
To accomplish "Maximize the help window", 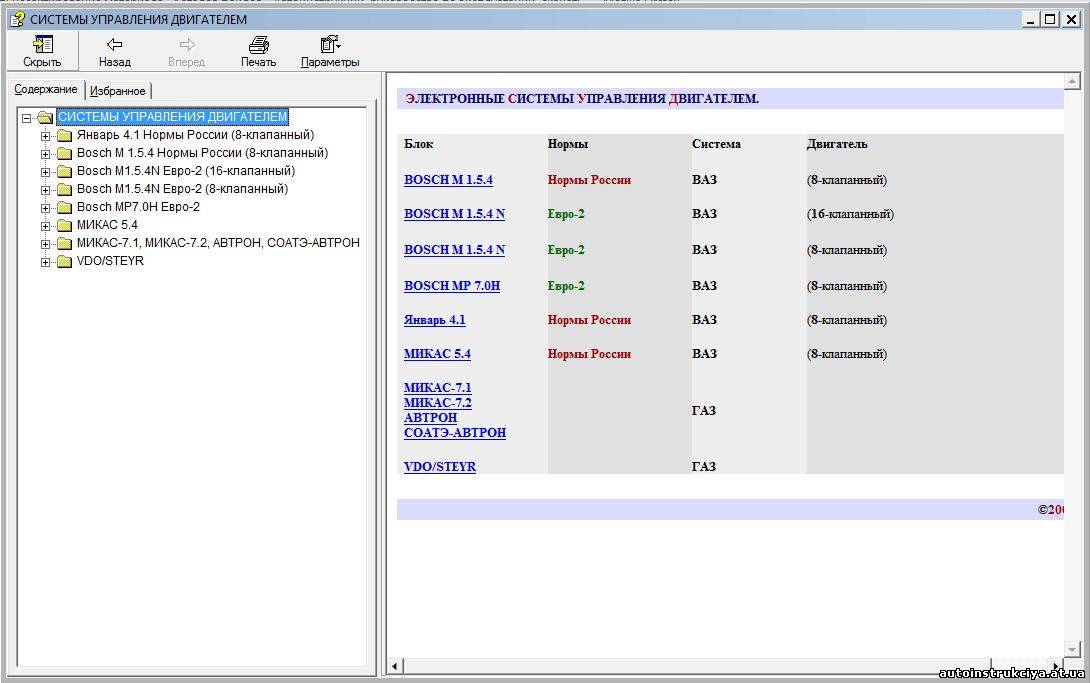I will [x=1050, y=19].
